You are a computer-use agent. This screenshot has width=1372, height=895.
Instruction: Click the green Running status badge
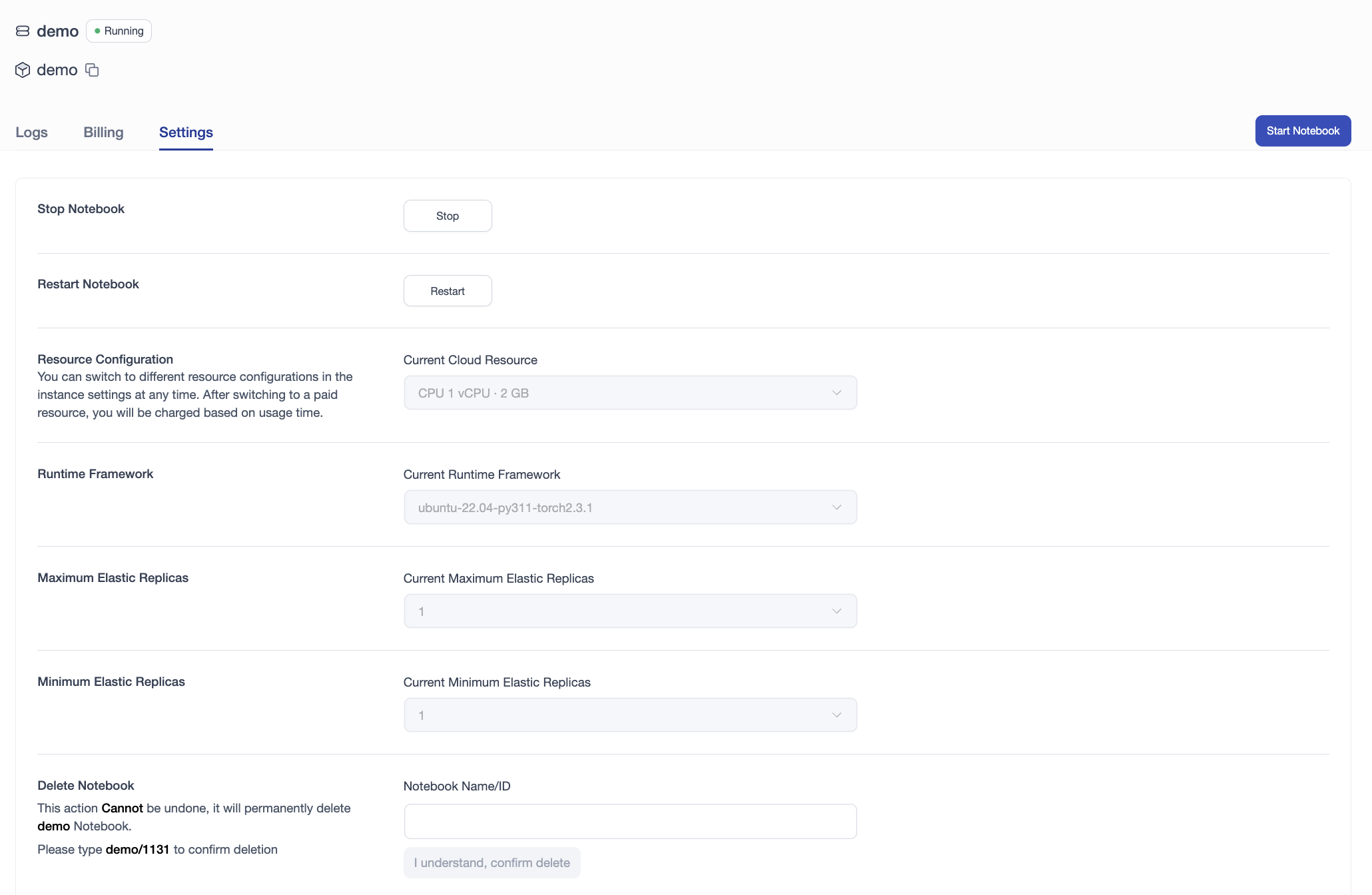pos(119,31)
